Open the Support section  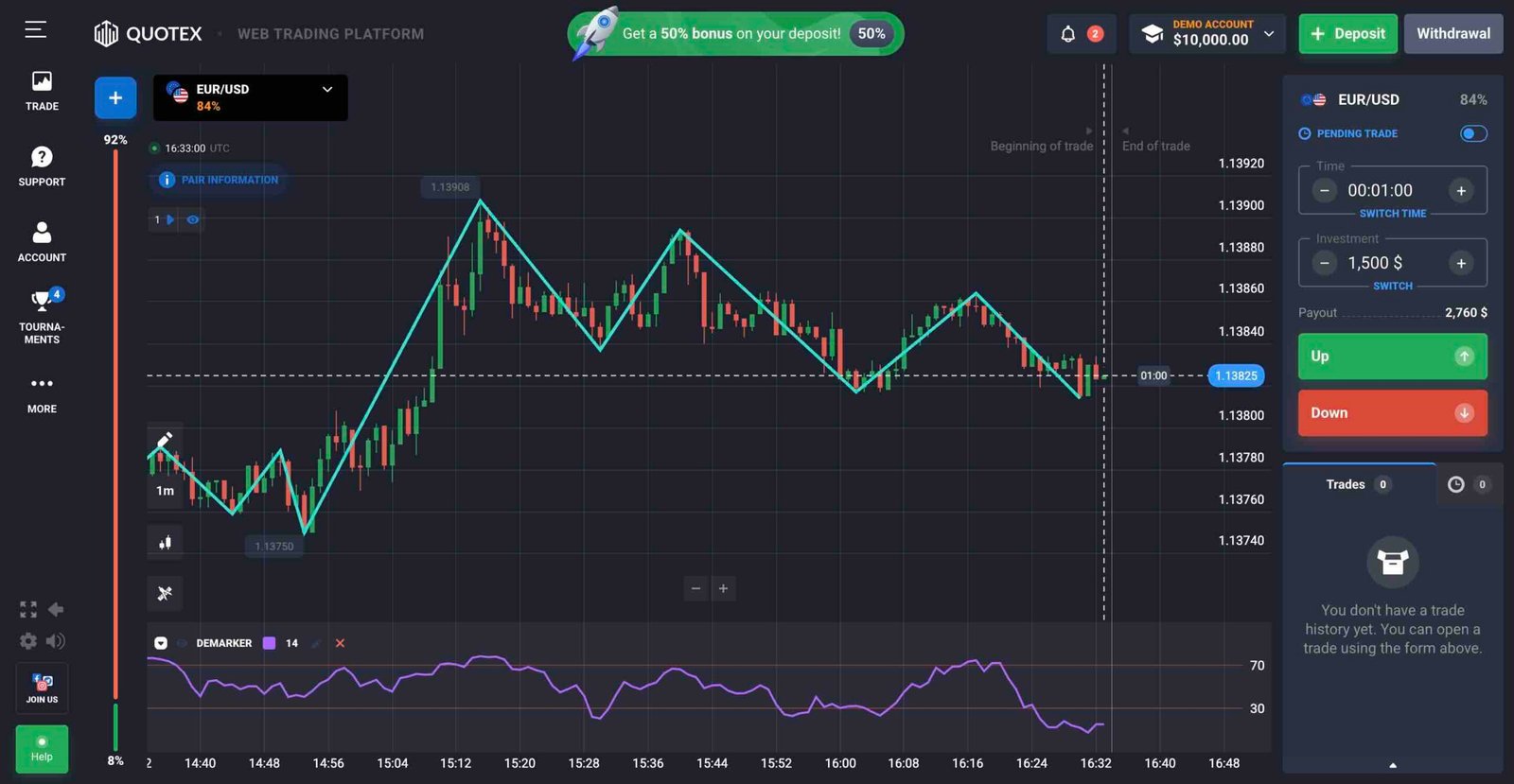[x=42, y=166]
